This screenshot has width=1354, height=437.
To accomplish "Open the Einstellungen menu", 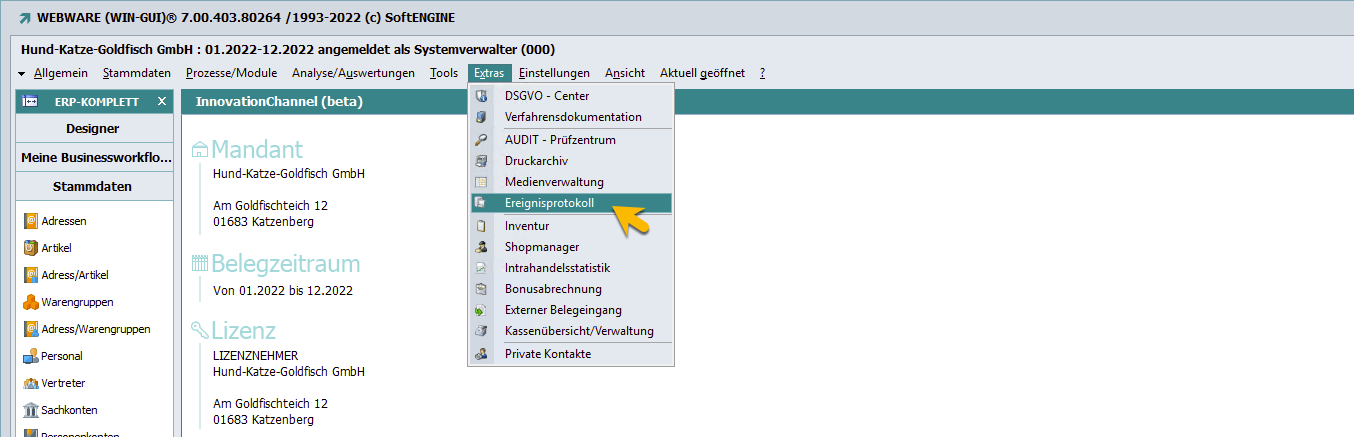I will coord(554,73).
